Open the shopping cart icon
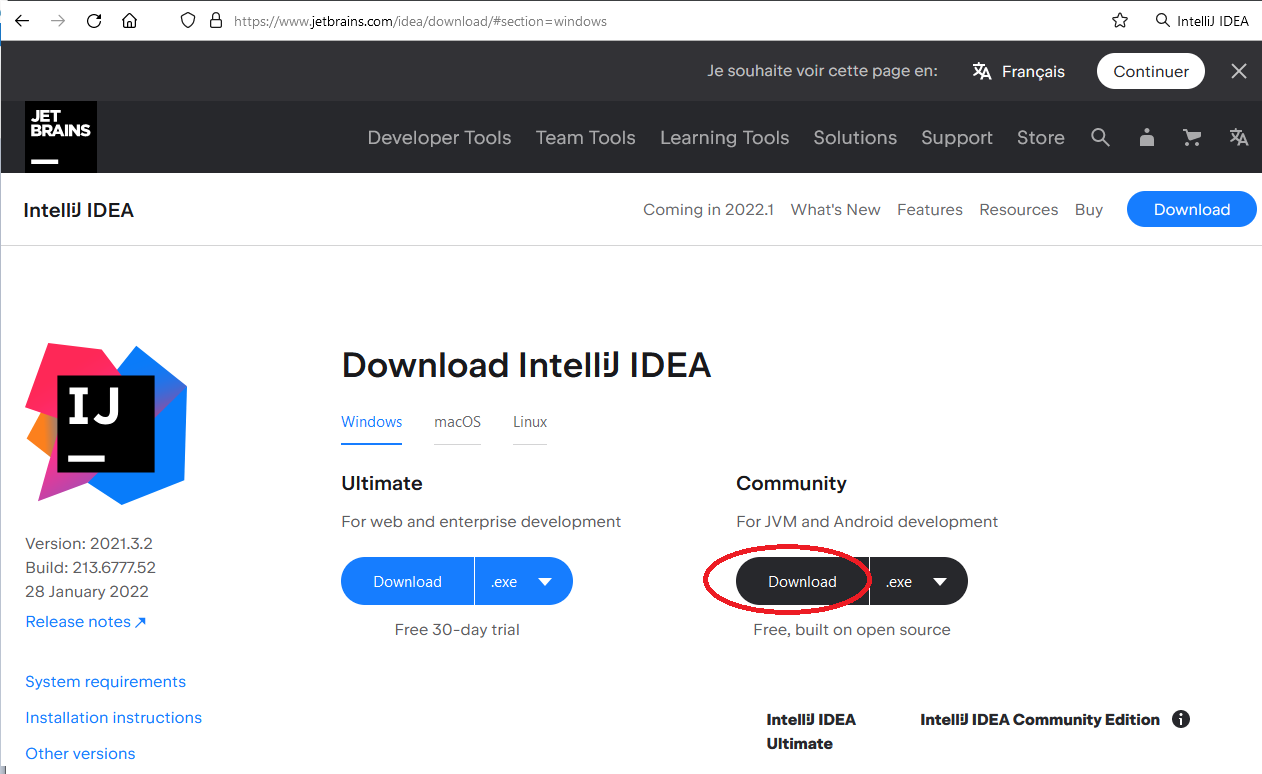 pos(1192,138)
